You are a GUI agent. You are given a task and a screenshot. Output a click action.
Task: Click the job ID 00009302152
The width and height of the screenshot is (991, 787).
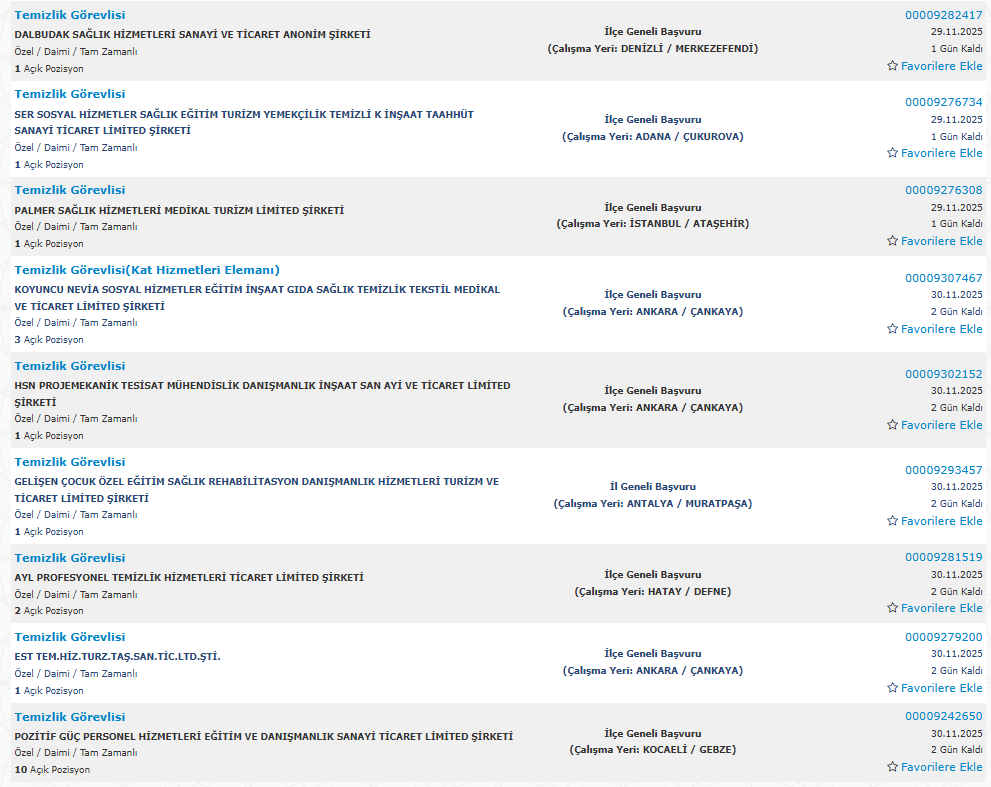pos(943,374)
